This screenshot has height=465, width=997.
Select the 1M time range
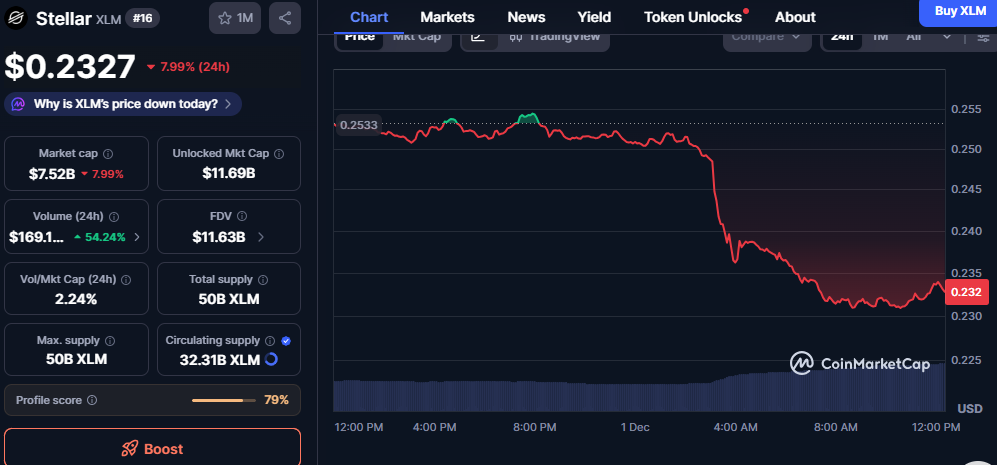tap(880, 37)
